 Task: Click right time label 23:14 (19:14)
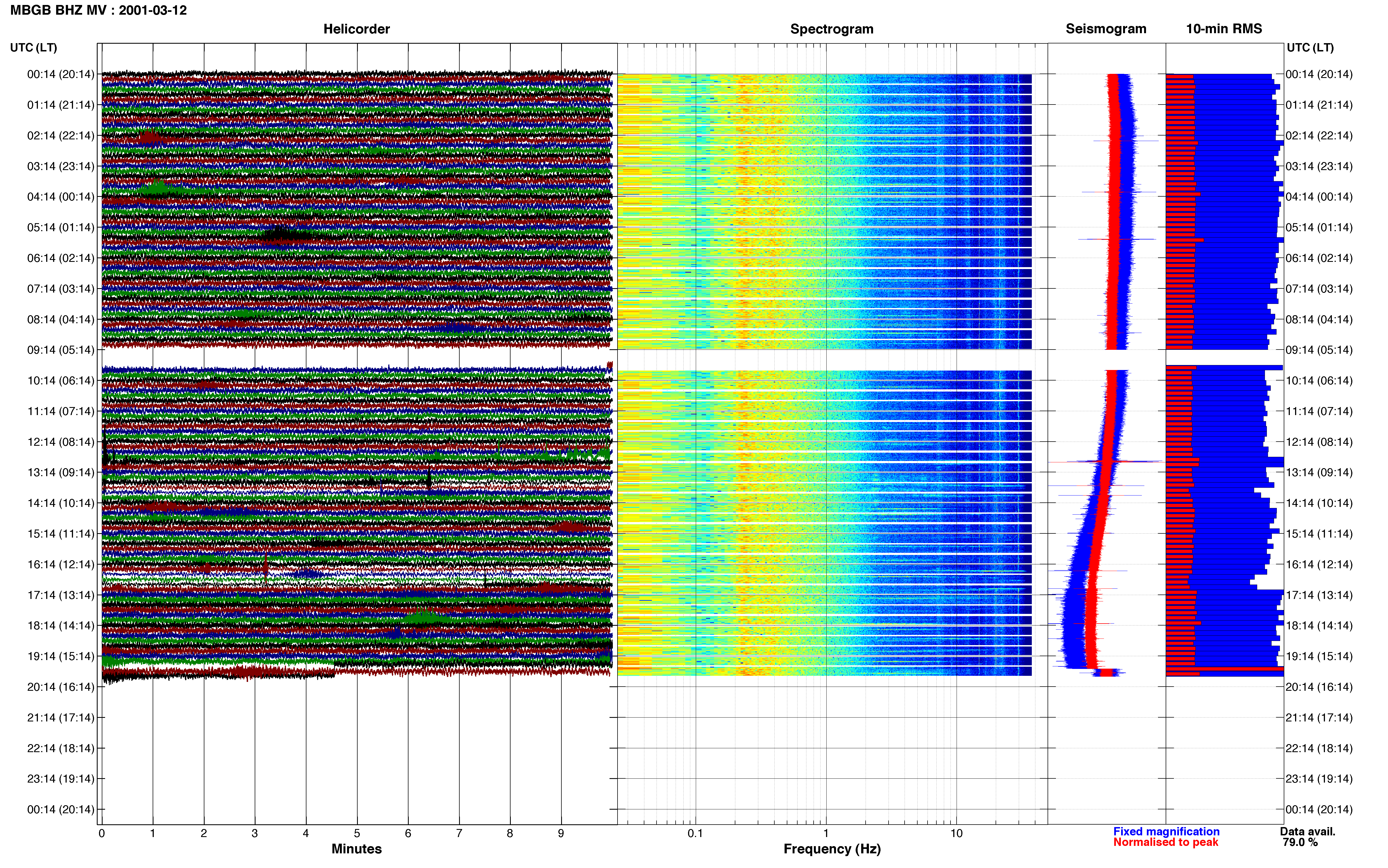tap(1319, 779)
